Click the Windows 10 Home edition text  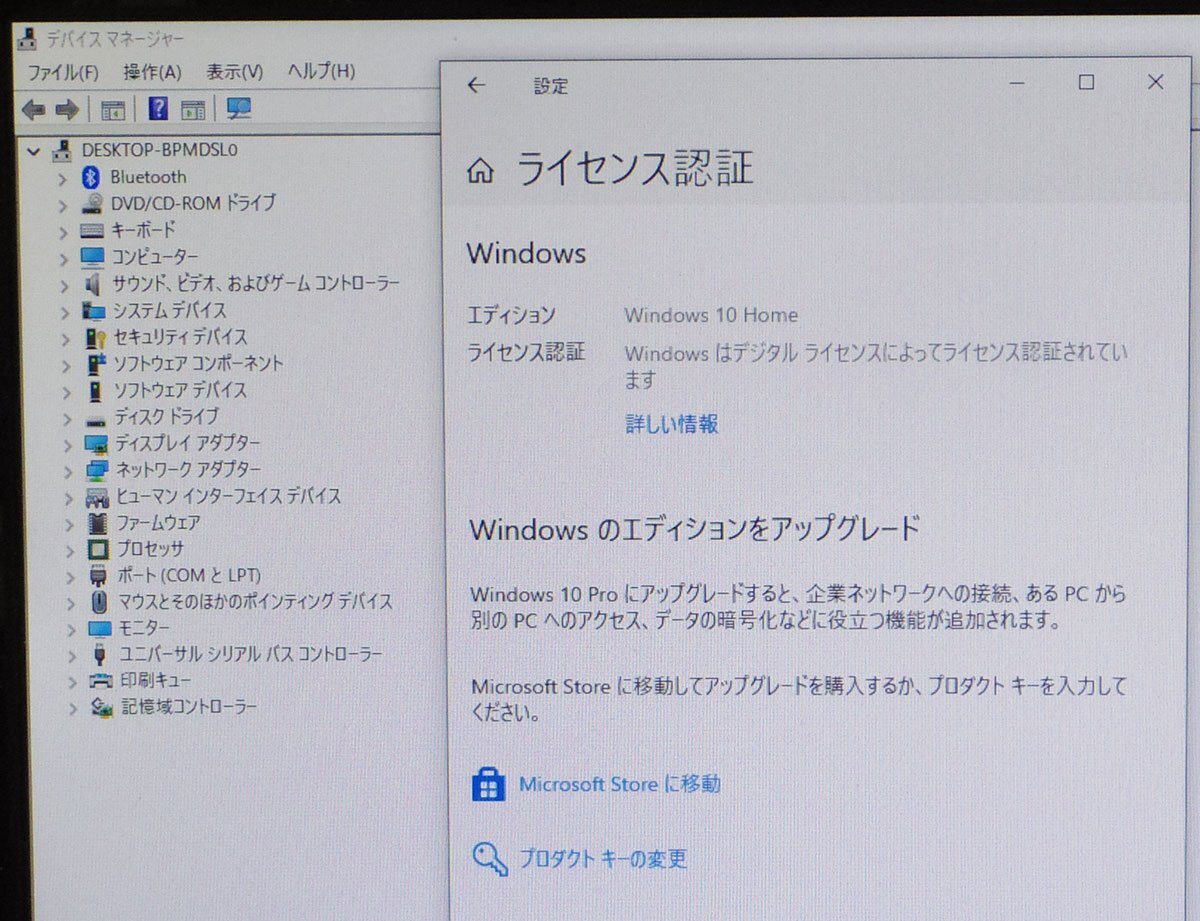pos(712,315)
